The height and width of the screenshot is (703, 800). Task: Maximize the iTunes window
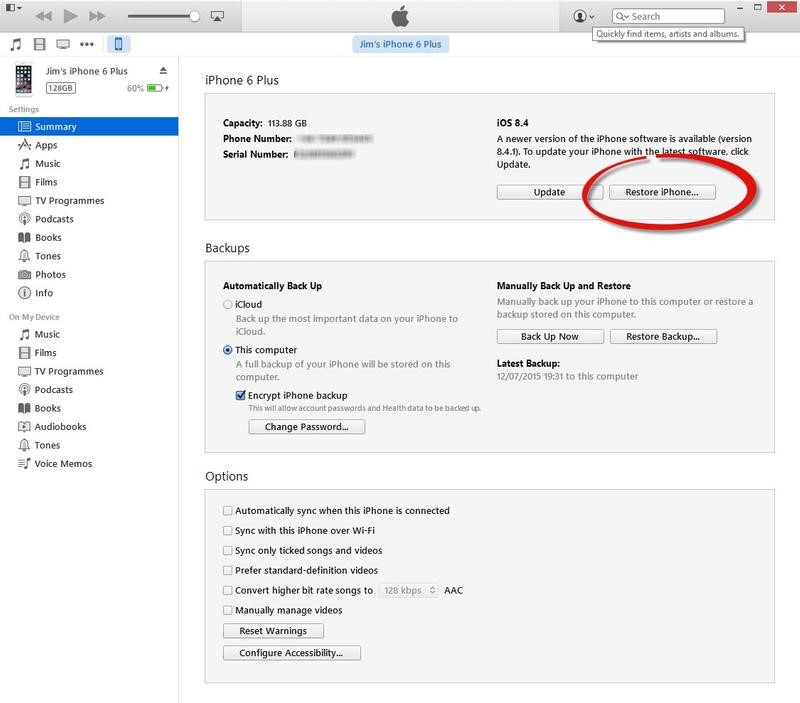758,7
